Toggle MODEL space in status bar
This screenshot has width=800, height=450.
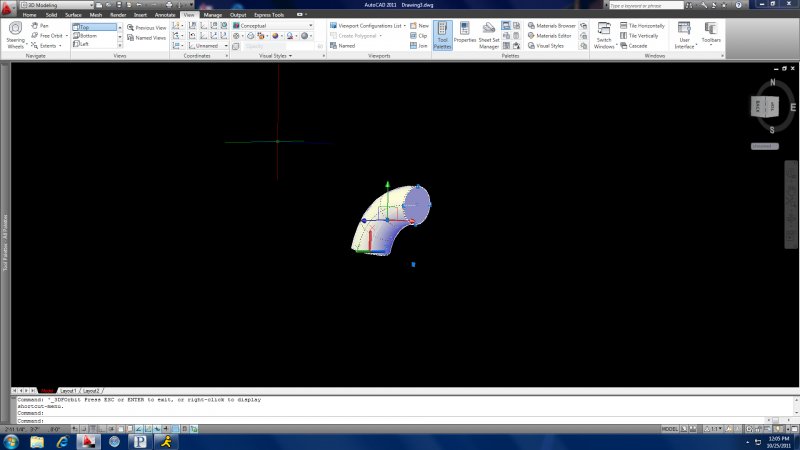670,427
